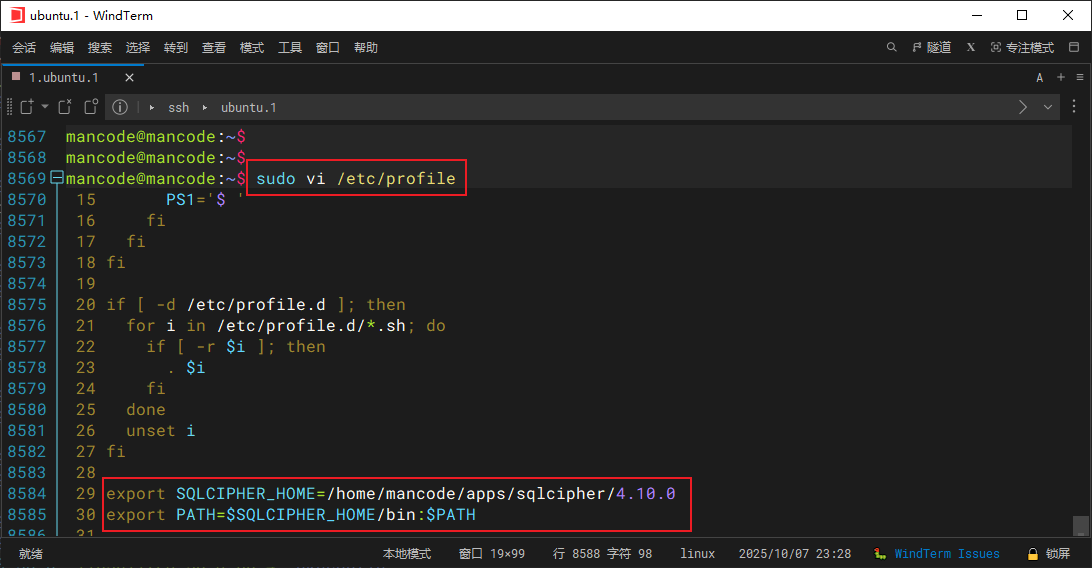Click the 本地模式 status bar toggle

coord(406,553)
